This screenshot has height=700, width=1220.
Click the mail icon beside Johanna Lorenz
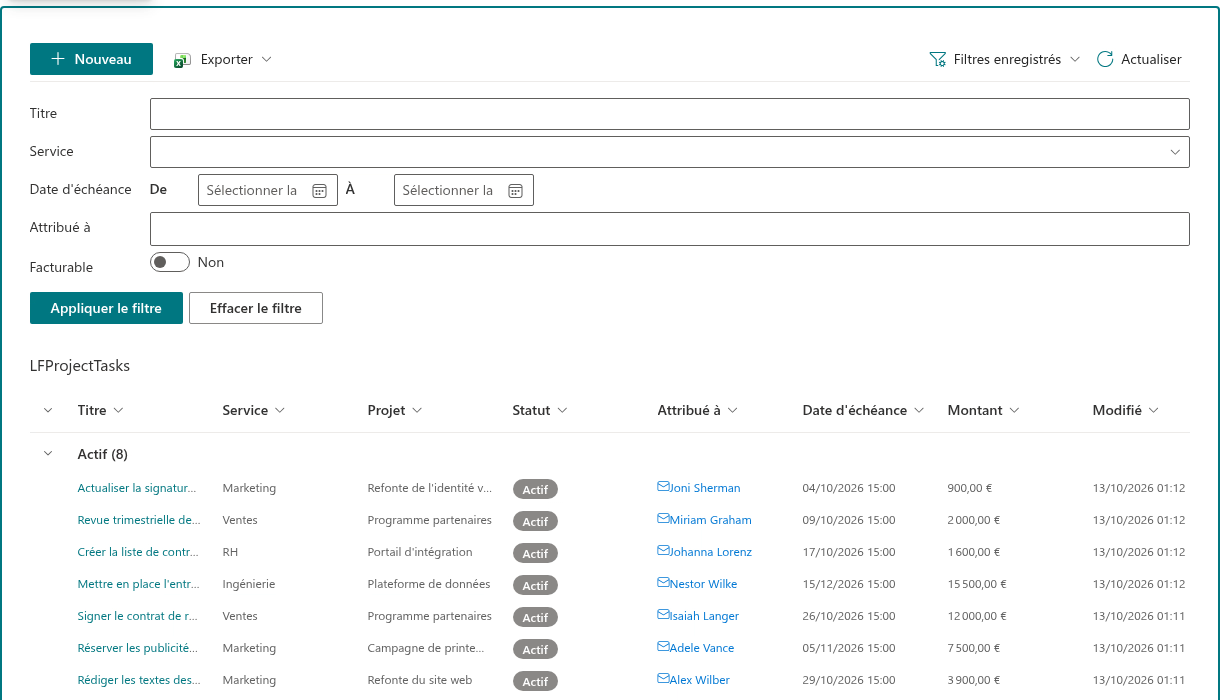pyautogui.click(x=663, y=551)
